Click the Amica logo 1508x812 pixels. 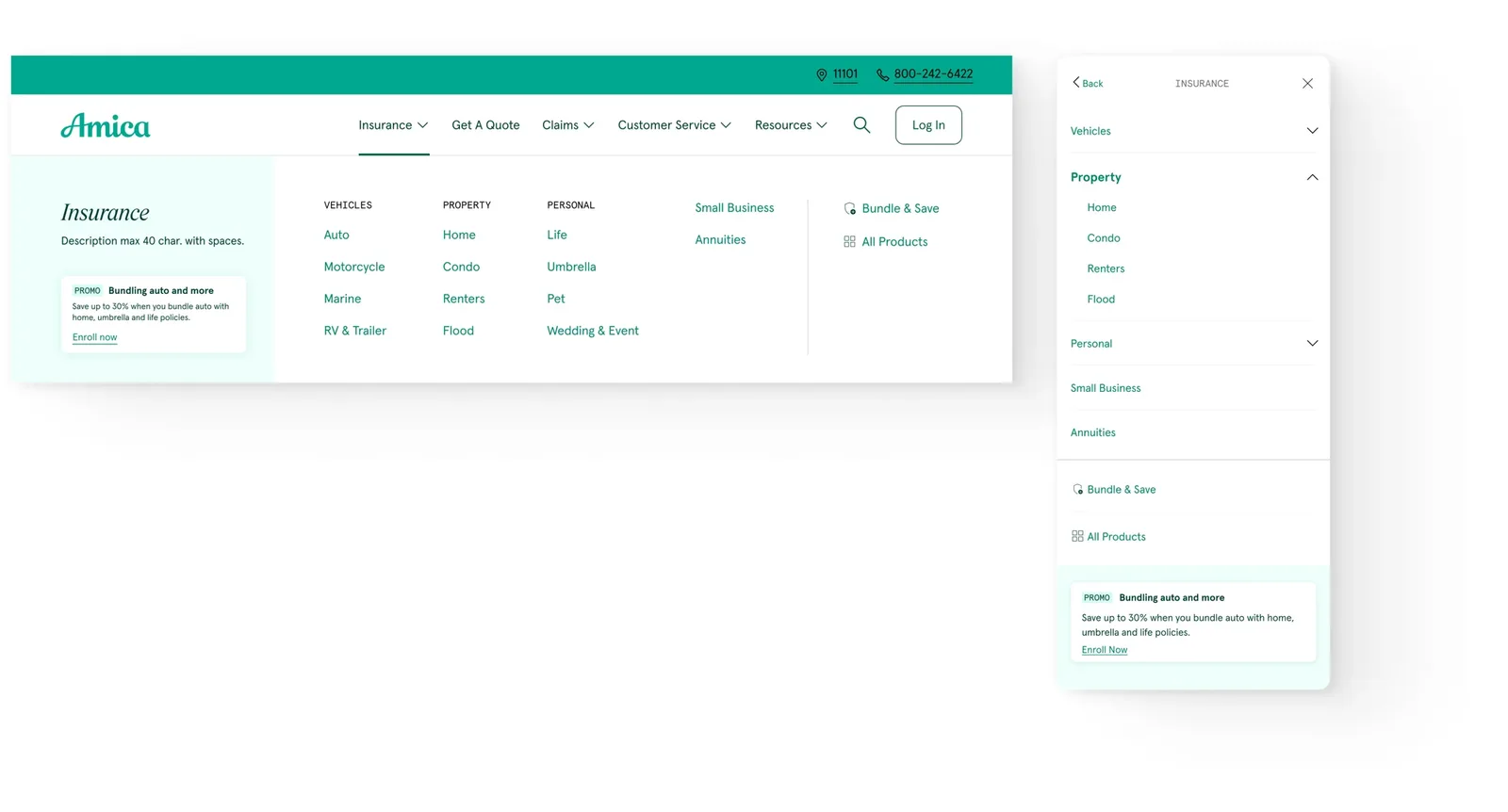point(106,125)
